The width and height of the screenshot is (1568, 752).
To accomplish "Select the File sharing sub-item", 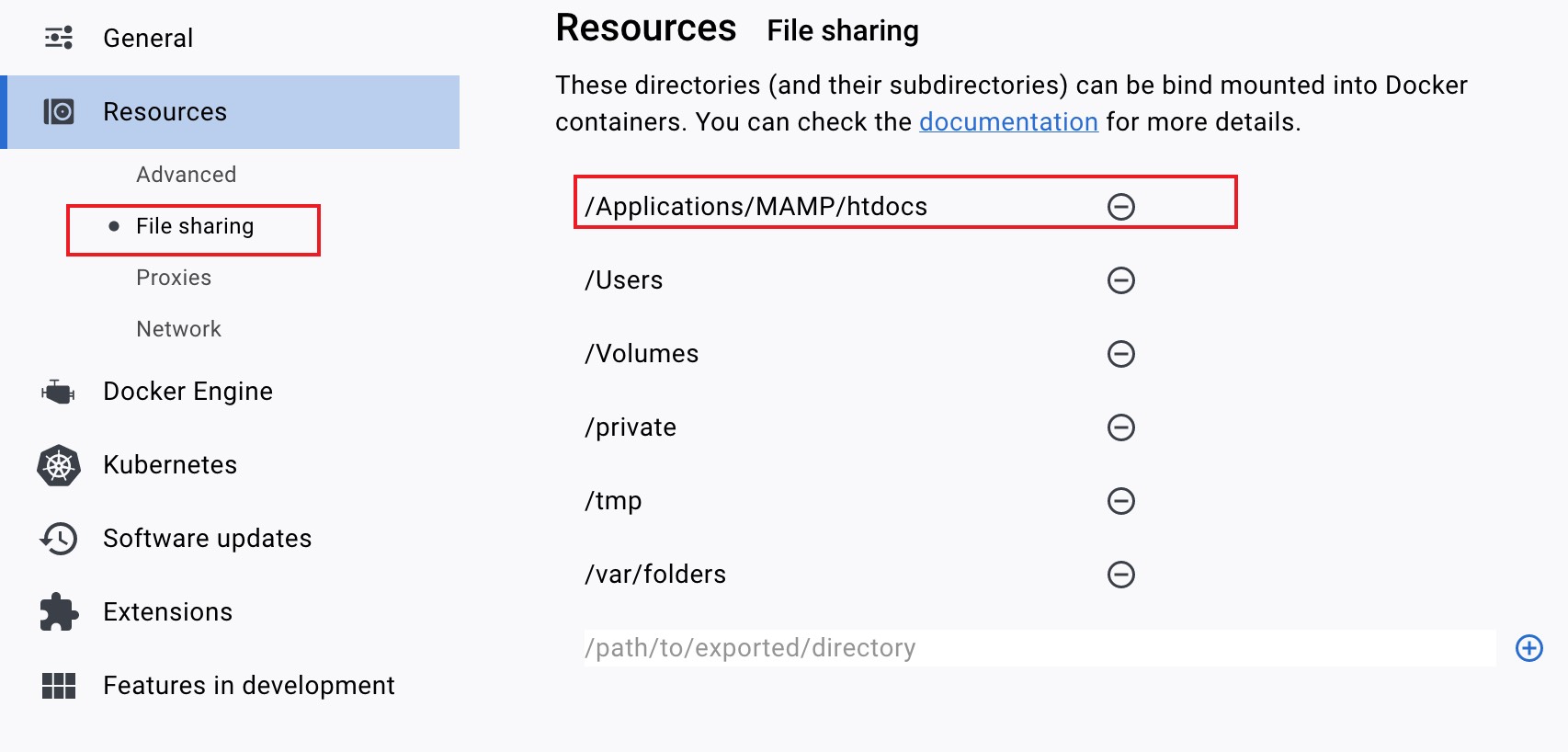I will [x=195, y=226].
